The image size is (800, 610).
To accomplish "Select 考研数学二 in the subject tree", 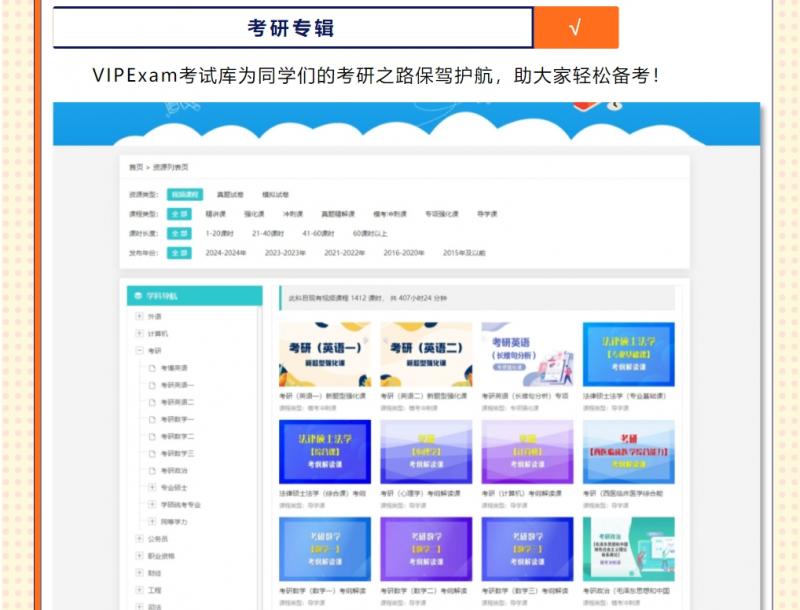I will pyautogui.click(x=178, y=437).
